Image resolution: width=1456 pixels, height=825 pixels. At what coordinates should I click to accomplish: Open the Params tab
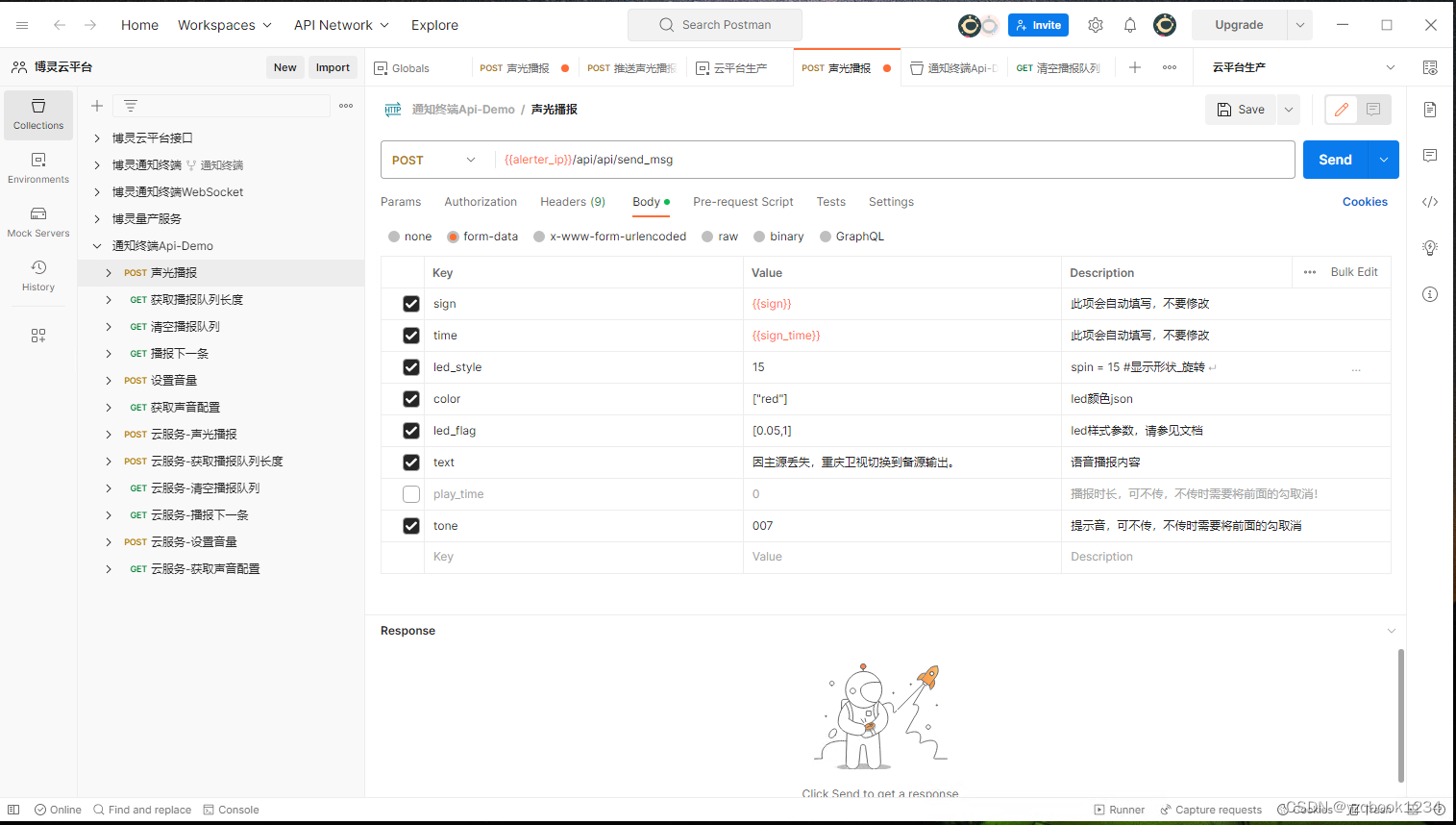pos(401,202)
